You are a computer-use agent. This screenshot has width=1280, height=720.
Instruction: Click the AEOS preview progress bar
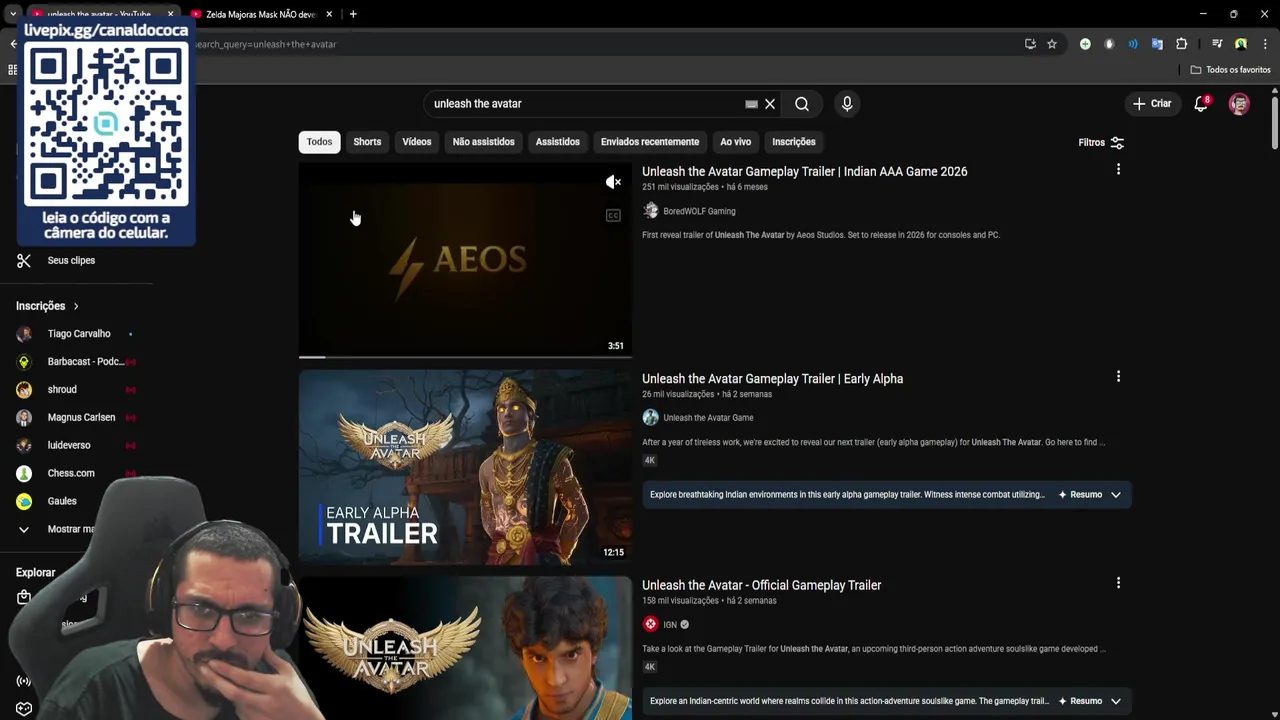465,356
